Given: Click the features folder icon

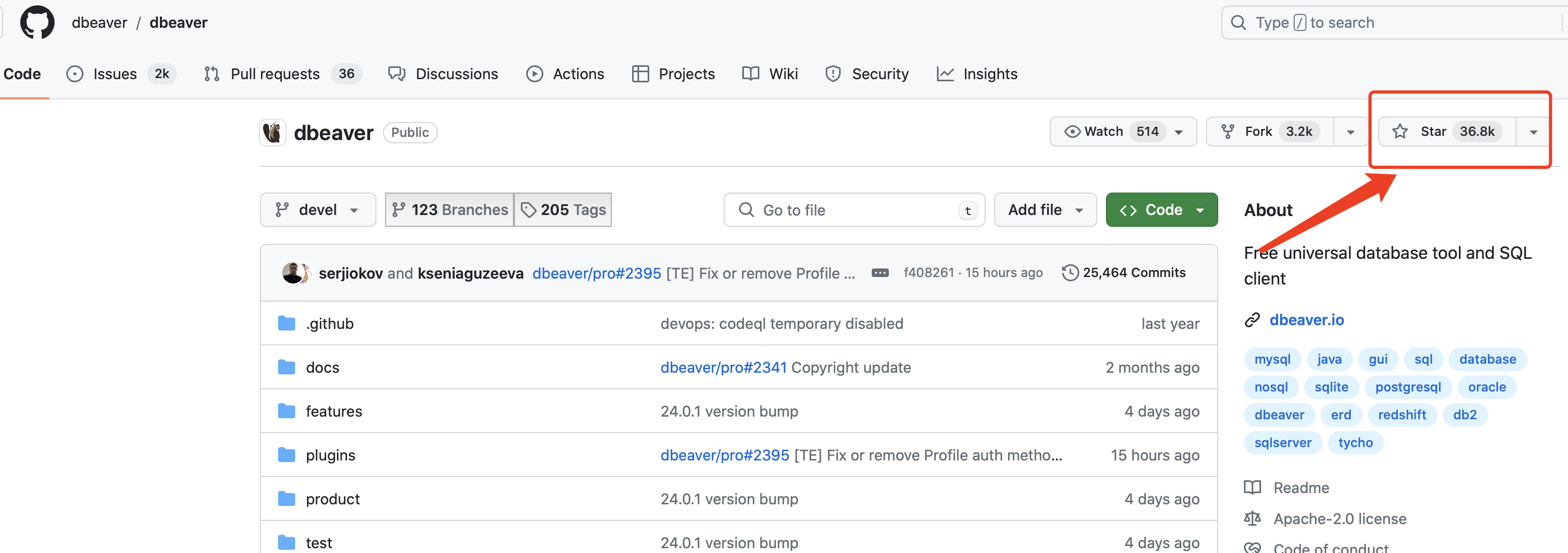Looking at the screenshot, I should (286, 411).
